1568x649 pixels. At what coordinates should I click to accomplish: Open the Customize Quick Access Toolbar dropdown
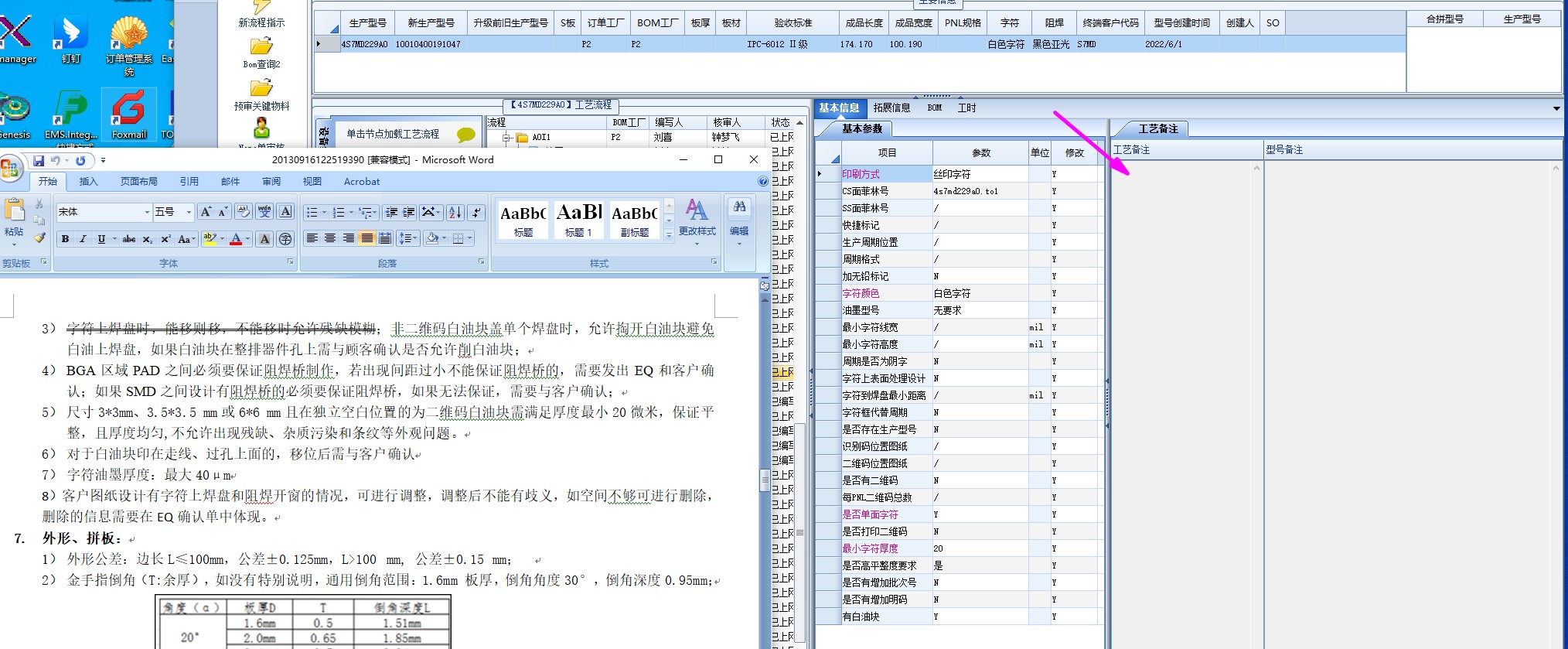103,161
